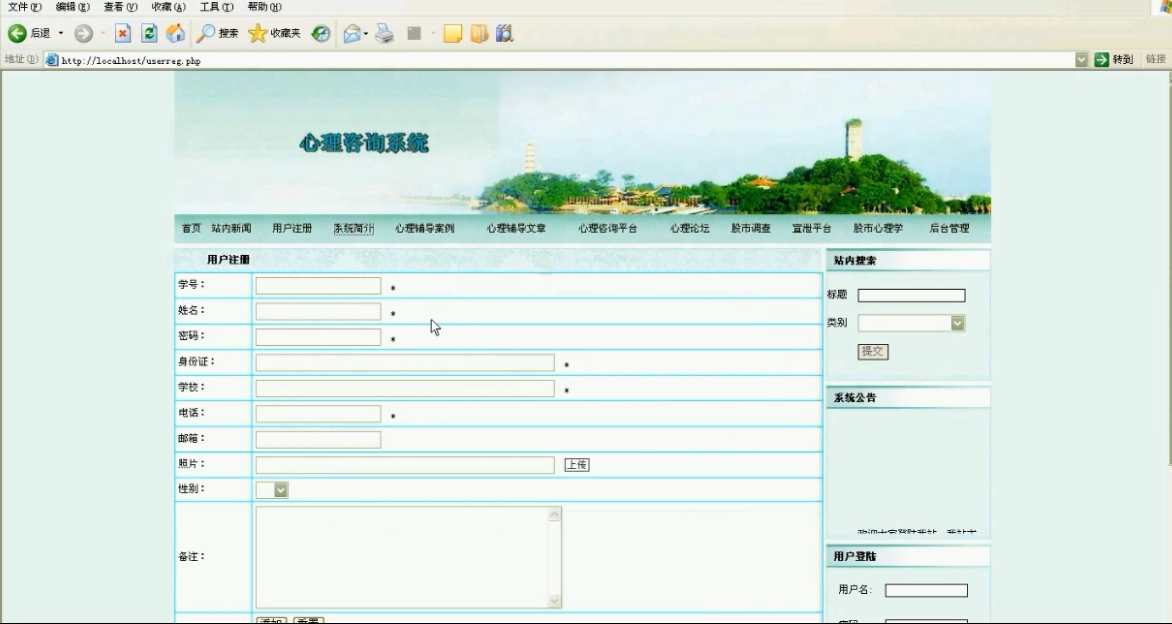The image size is (1172, 624).
Task: Open the 查看 menu
Action: [x=120, y=7]
